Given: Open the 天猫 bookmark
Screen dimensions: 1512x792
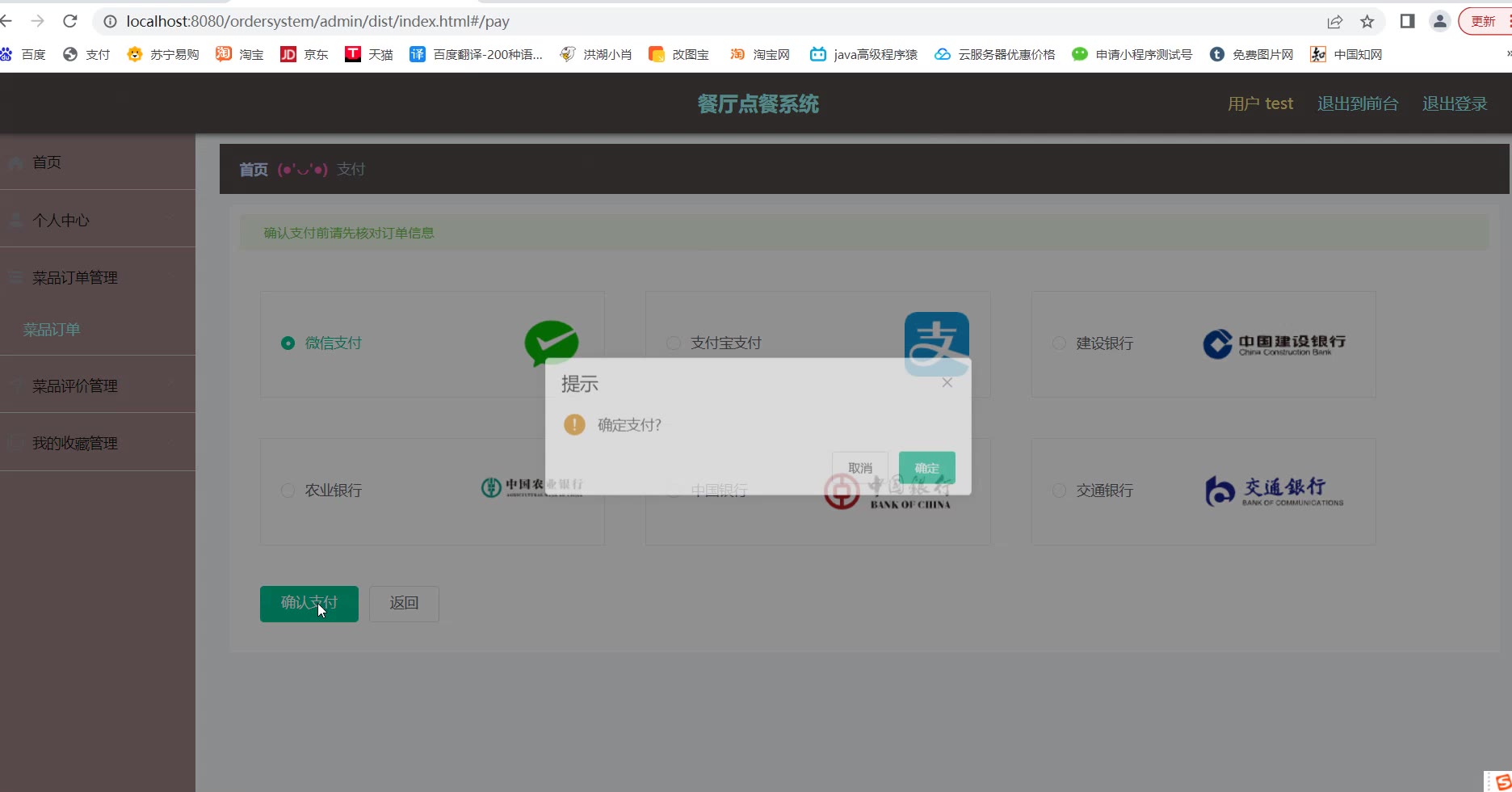Looking at the screenshot, I should coord(369,54).
